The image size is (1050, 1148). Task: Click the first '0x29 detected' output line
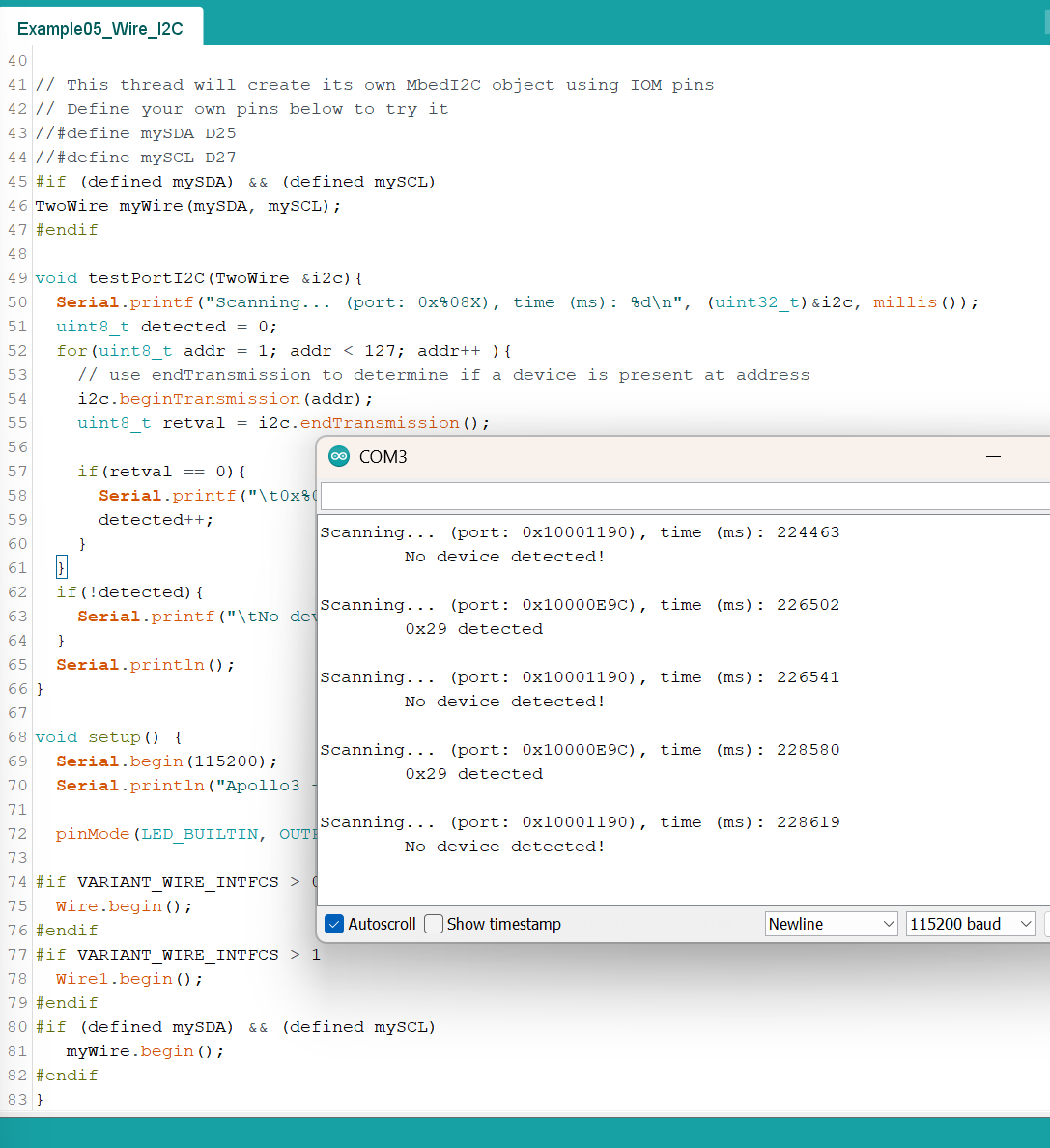pyautogui.click(x=473, y=629)
